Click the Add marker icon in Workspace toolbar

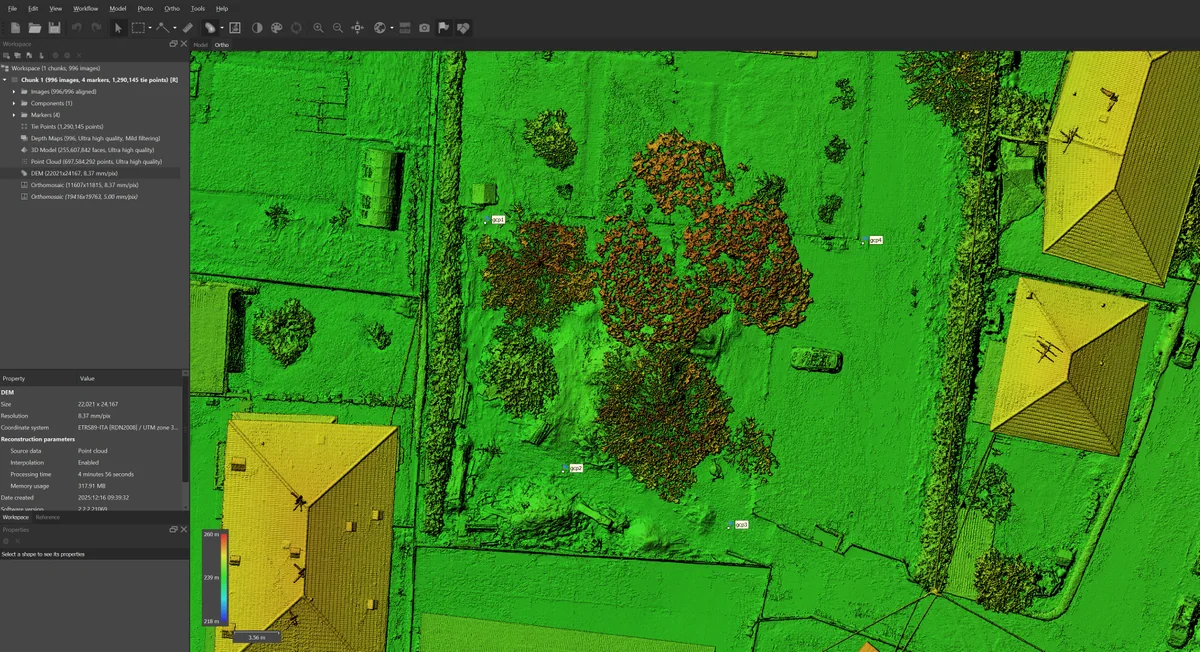point(28,55)
